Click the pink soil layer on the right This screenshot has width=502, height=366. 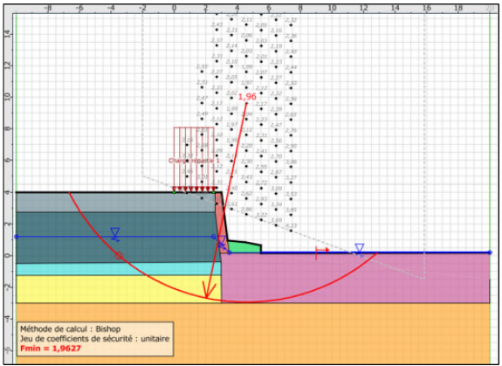pyautogui.click(x=355, y=278)
